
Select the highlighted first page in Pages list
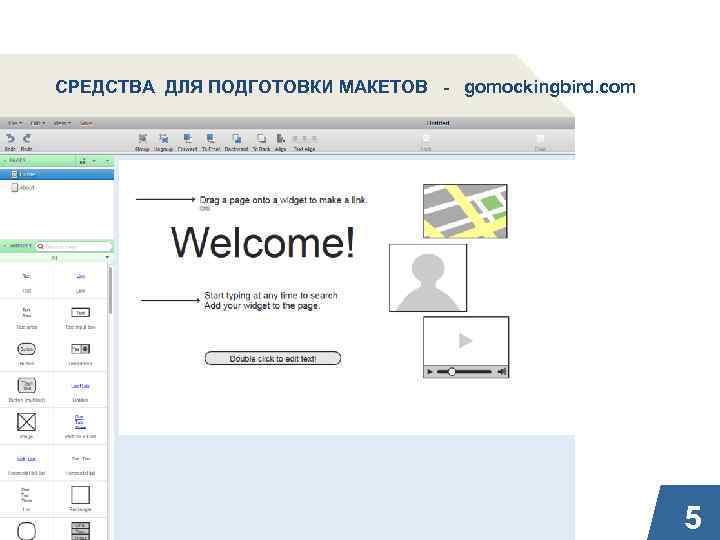57,174
